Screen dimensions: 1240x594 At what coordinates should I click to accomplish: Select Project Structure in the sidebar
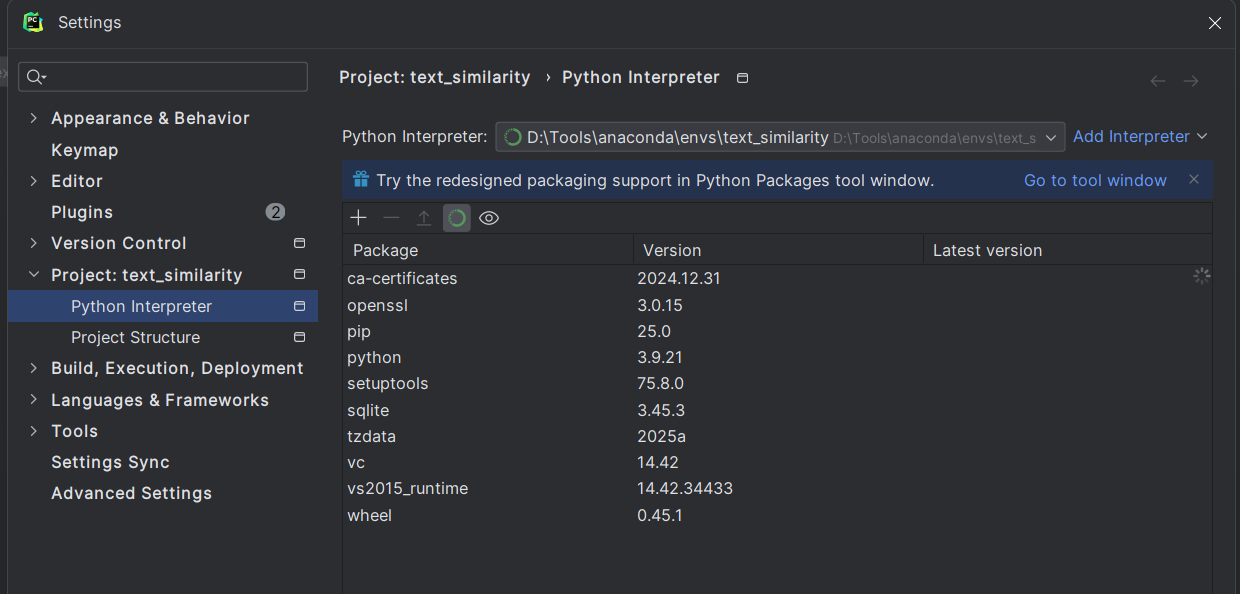tap(136, 337)
